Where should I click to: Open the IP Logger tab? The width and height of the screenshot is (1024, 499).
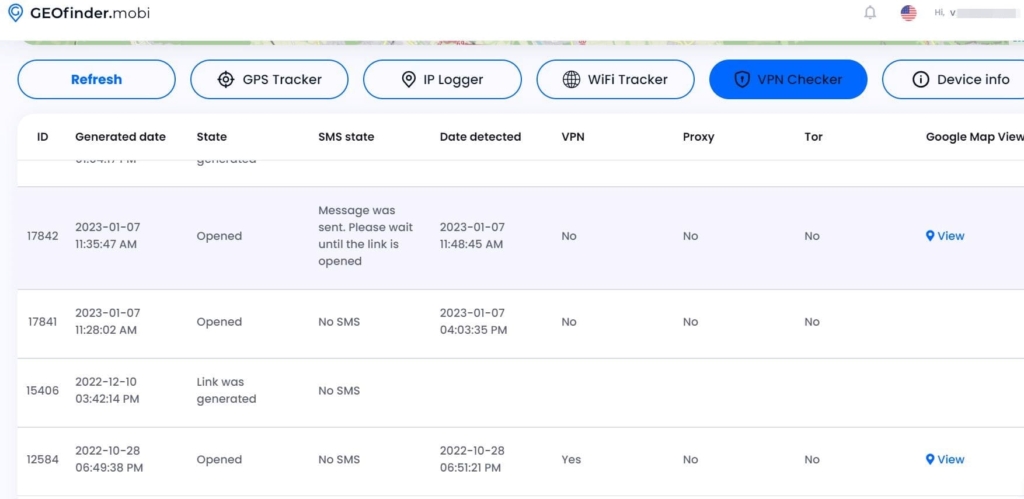point(442,80)
